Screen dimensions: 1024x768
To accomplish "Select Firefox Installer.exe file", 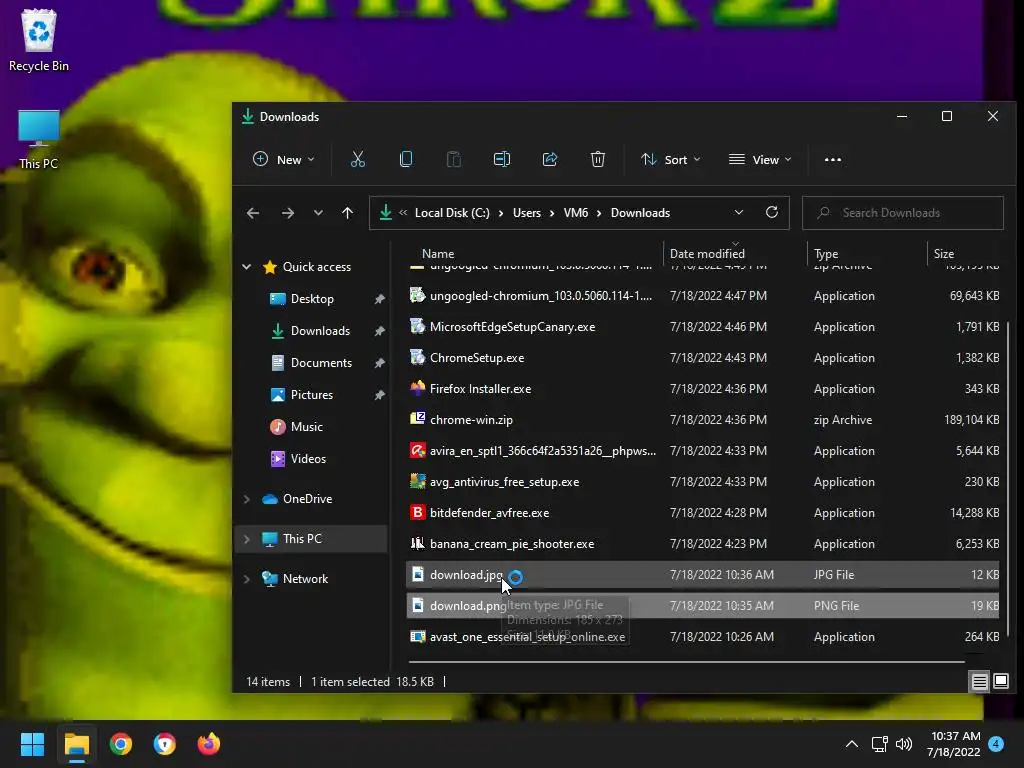I will (704, 389).
